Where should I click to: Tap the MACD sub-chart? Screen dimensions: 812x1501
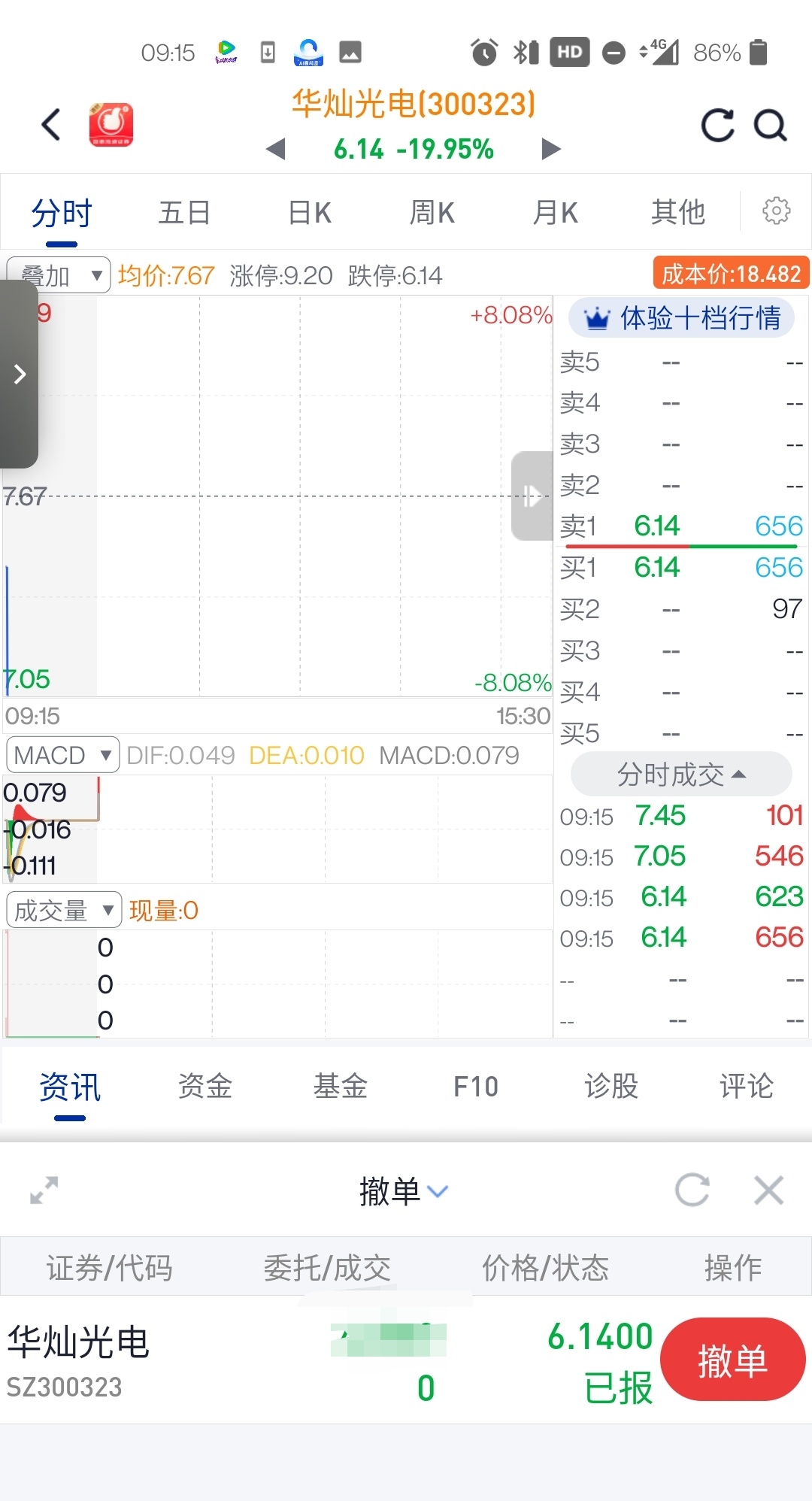point(278,829)
